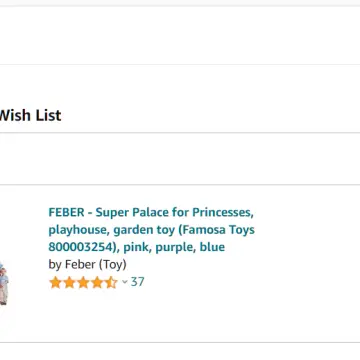Viewport: 360px width, 360px height.
Task: Click the blank section above Wish List heading
Action: [x=180, y=36]
